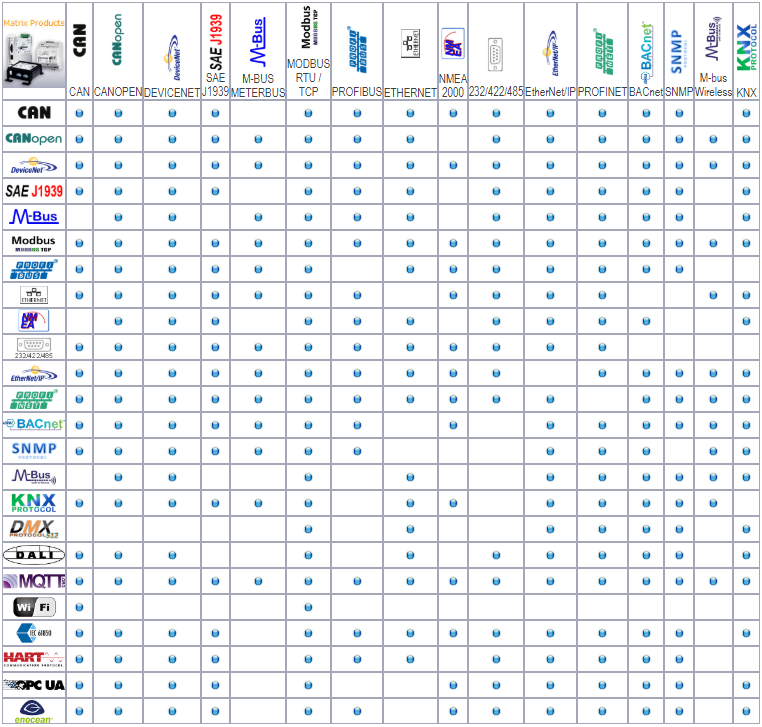Click the dot for OPC UA row, 232/422/485 column
762x727 pixels.
click(x=496, y=685)
